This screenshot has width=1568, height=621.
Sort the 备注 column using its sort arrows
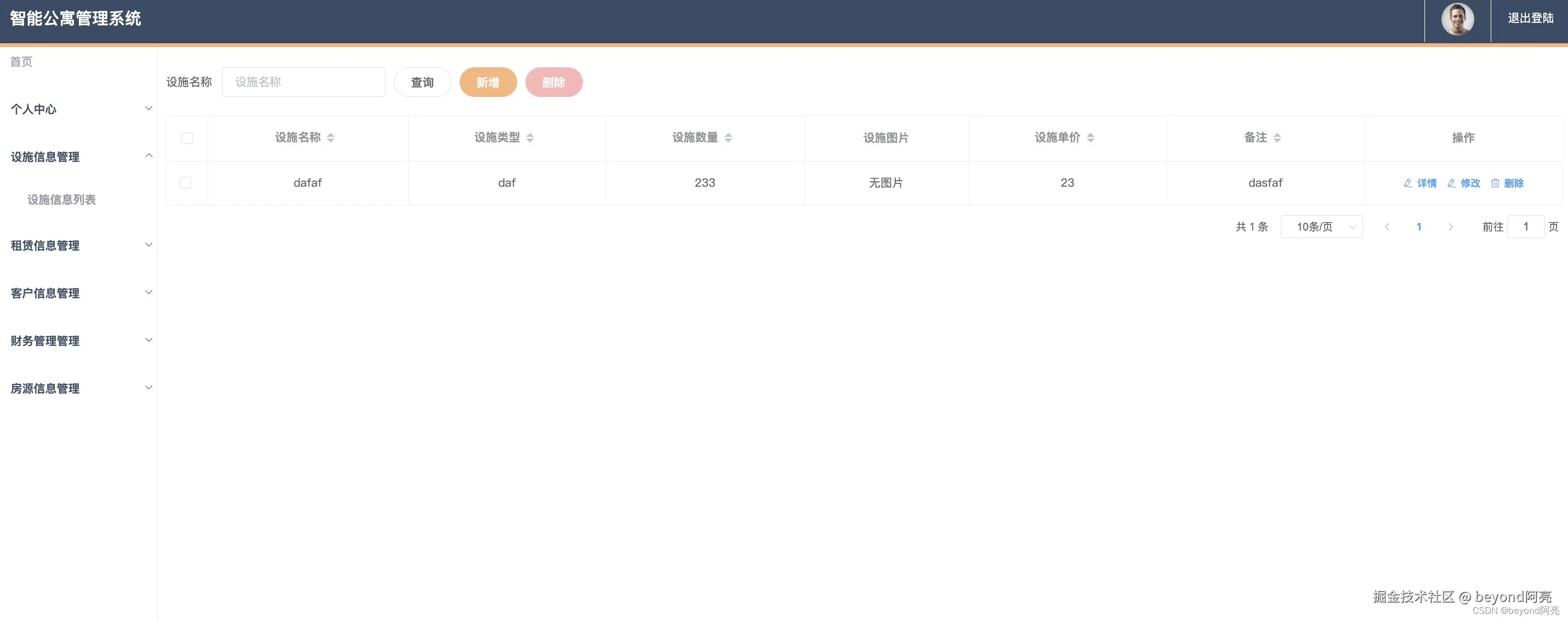click(1277, 137)
